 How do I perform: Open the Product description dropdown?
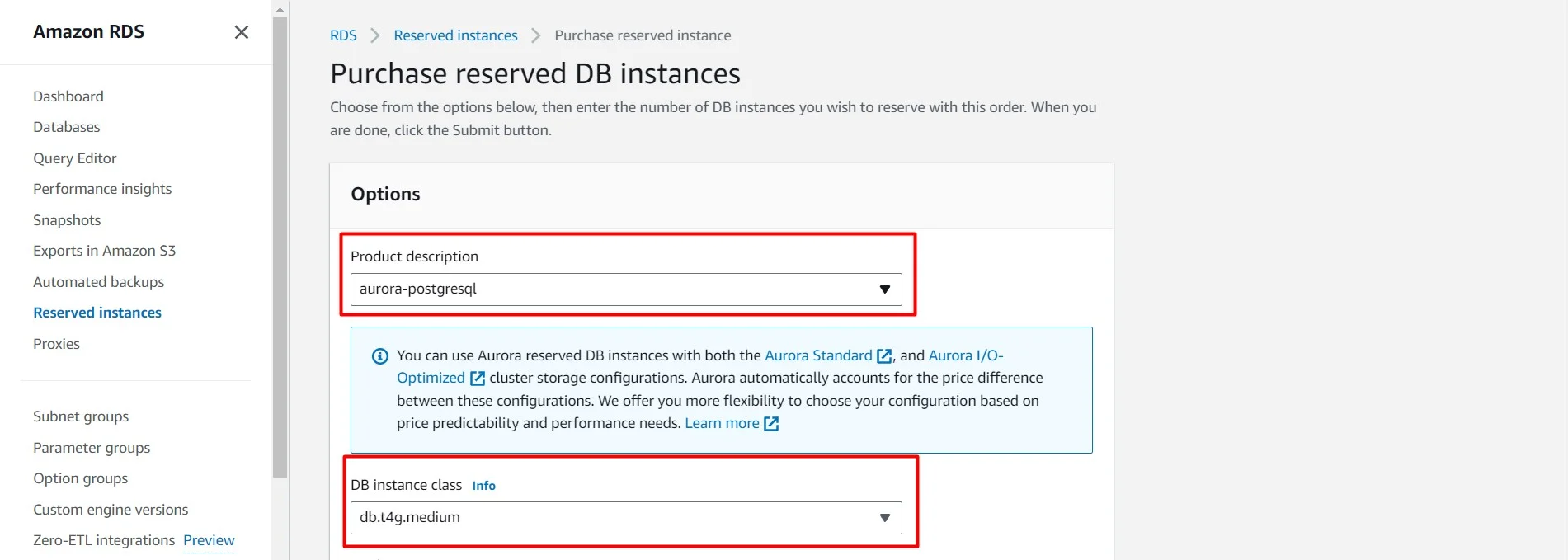tap(626, 289)
